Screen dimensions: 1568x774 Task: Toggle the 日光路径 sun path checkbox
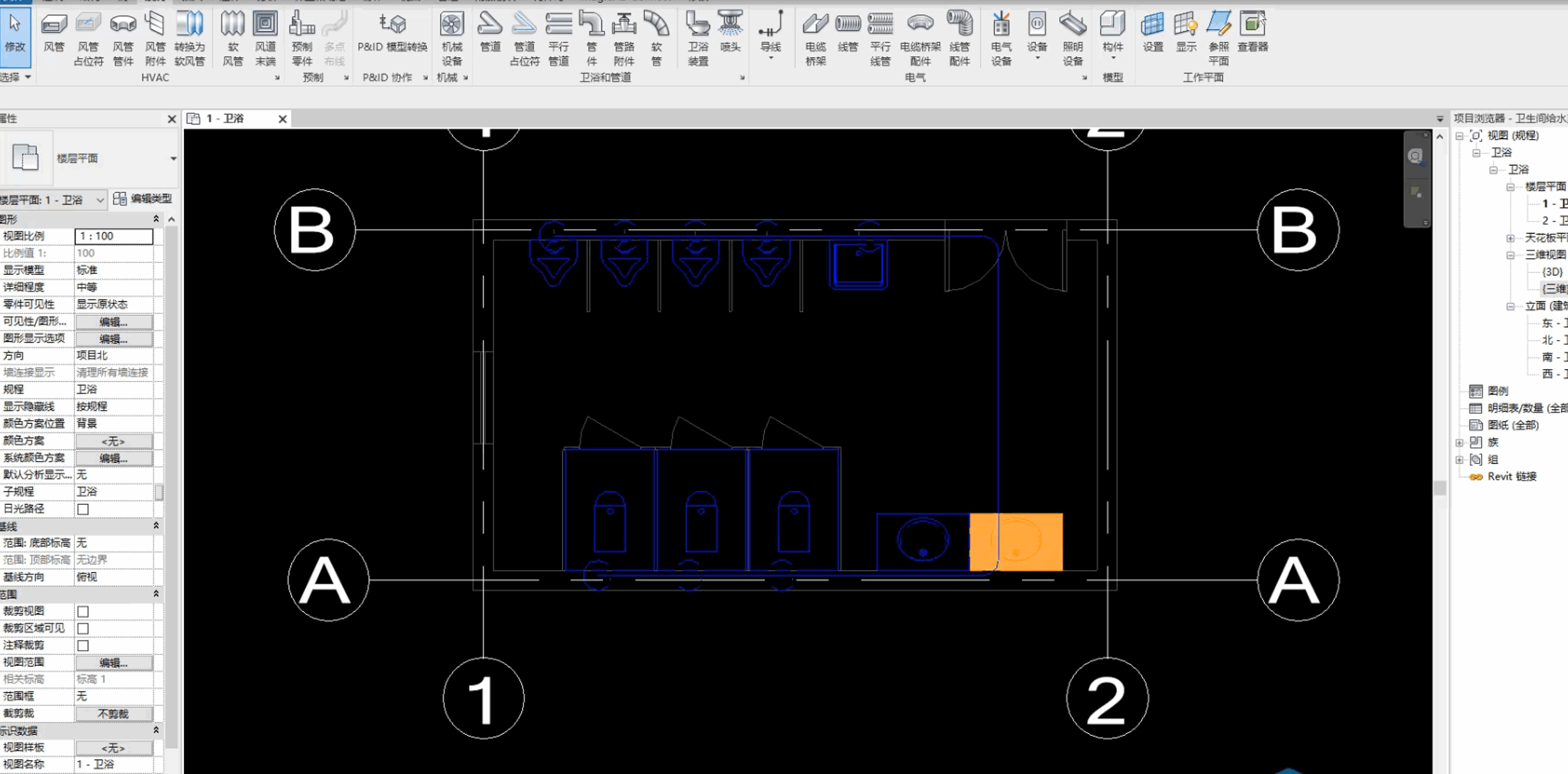point(83,509)
